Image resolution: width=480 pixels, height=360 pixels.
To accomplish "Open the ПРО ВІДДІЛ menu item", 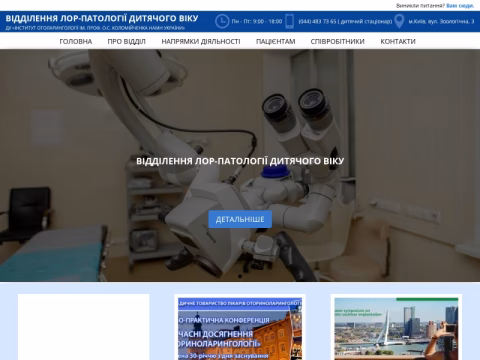I will [126, 42].
